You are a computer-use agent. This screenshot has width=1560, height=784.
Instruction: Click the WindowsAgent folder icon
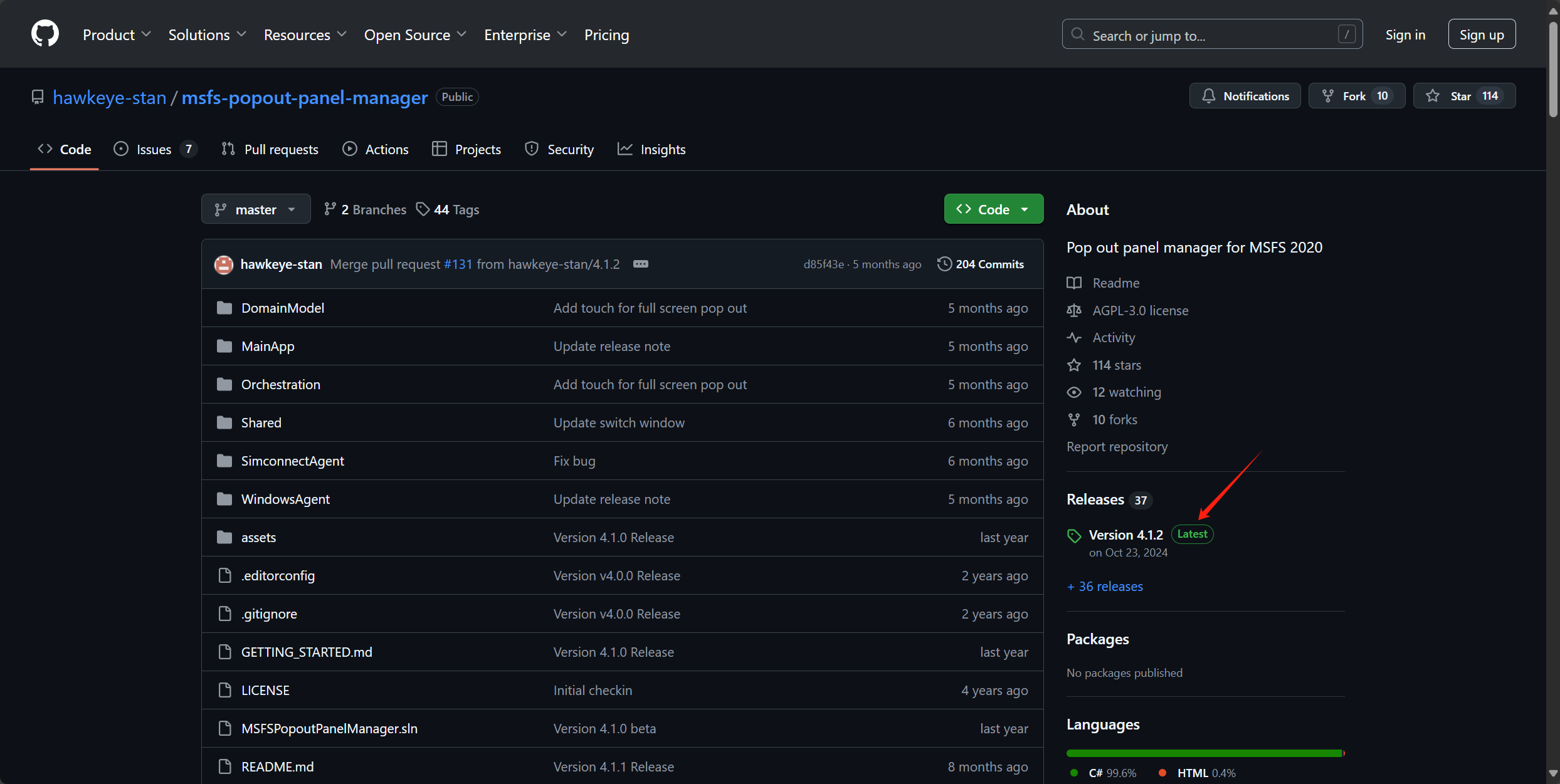224,499
